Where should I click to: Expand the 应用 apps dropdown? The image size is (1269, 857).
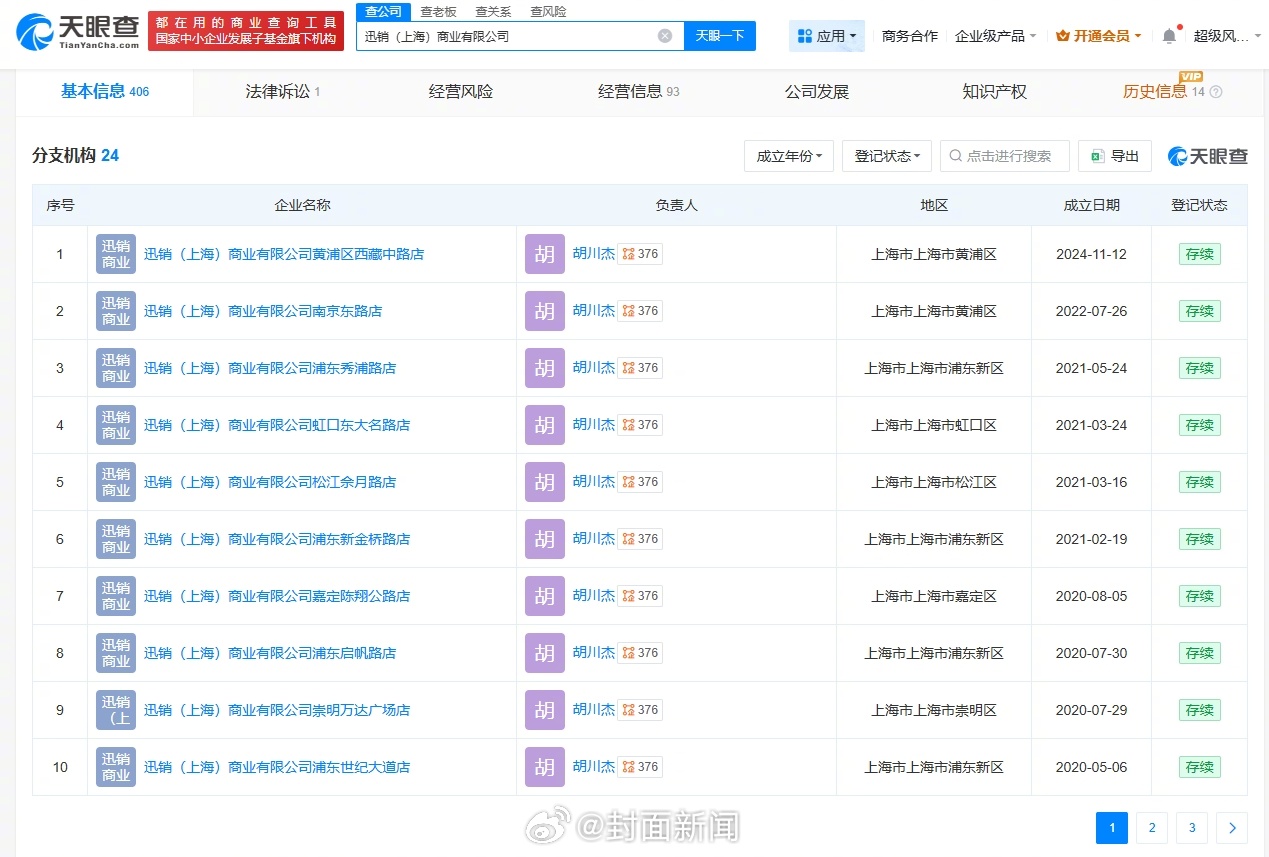pos(826,36)
